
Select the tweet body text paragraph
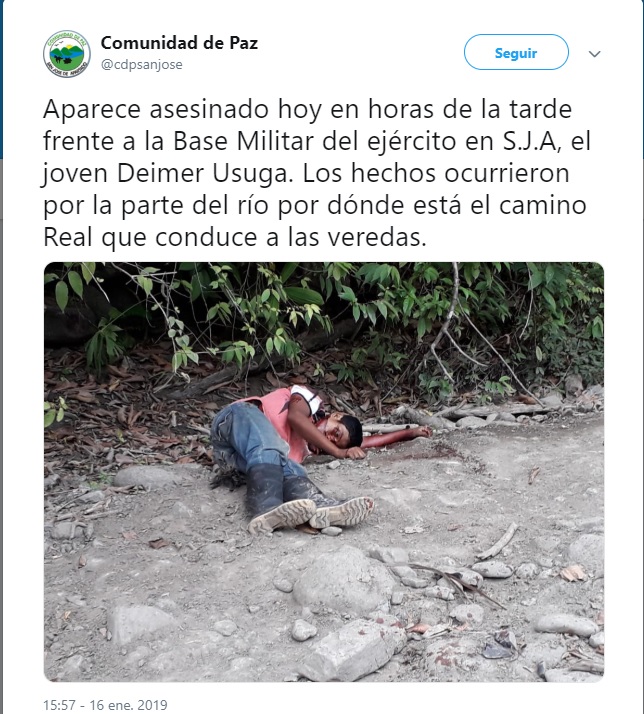point(317,173)
